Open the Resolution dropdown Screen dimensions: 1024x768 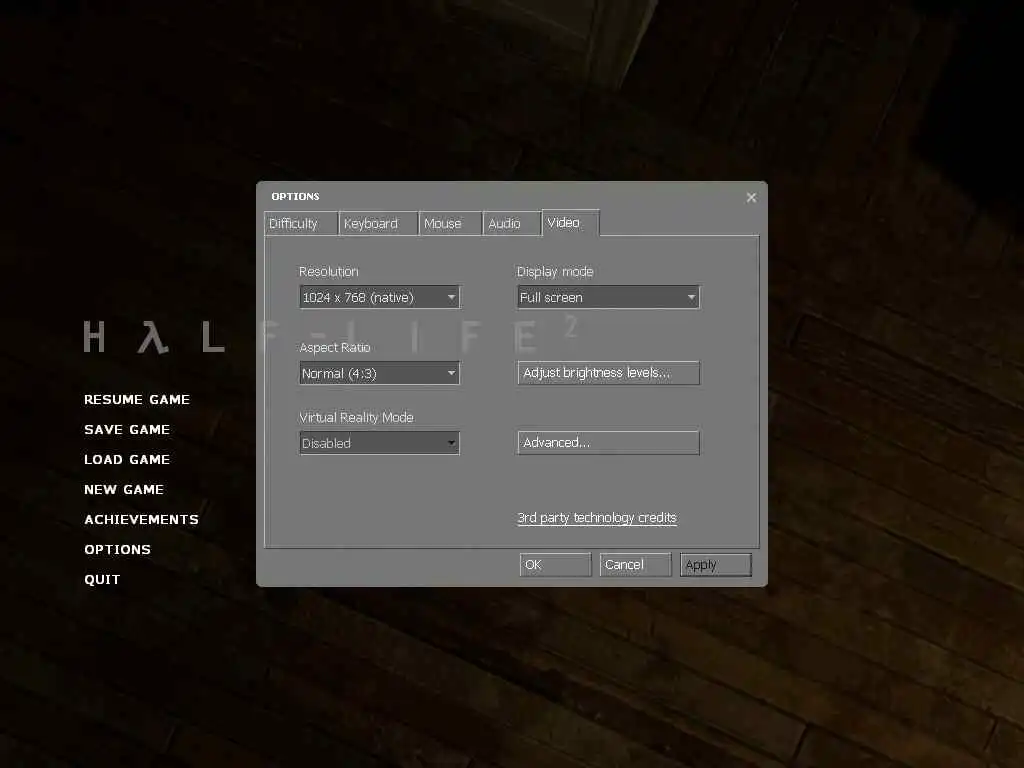click(x=379, y=297)
